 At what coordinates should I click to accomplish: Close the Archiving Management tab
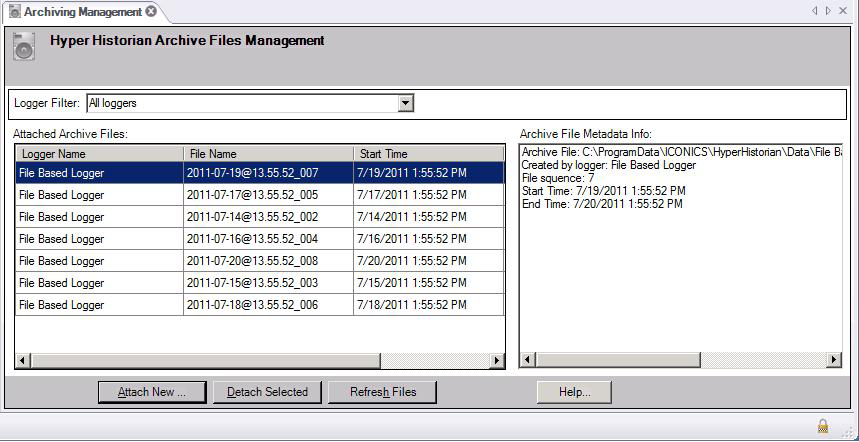pos(151,11)
